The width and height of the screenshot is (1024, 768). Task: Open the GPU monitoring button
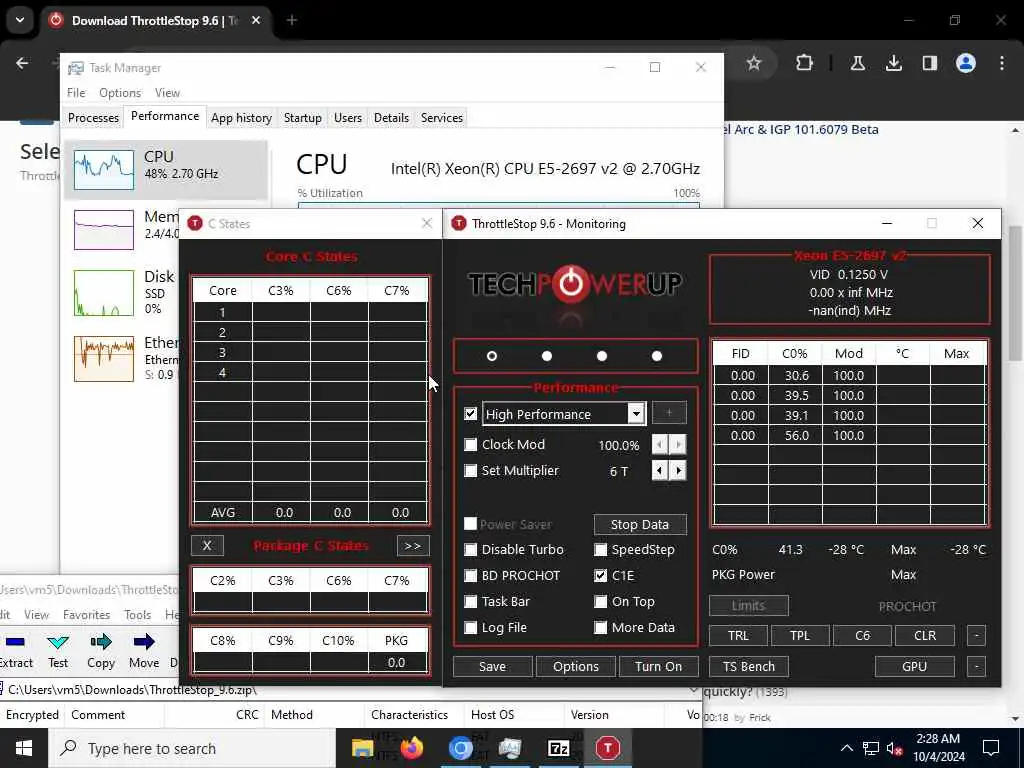(914, 666)
